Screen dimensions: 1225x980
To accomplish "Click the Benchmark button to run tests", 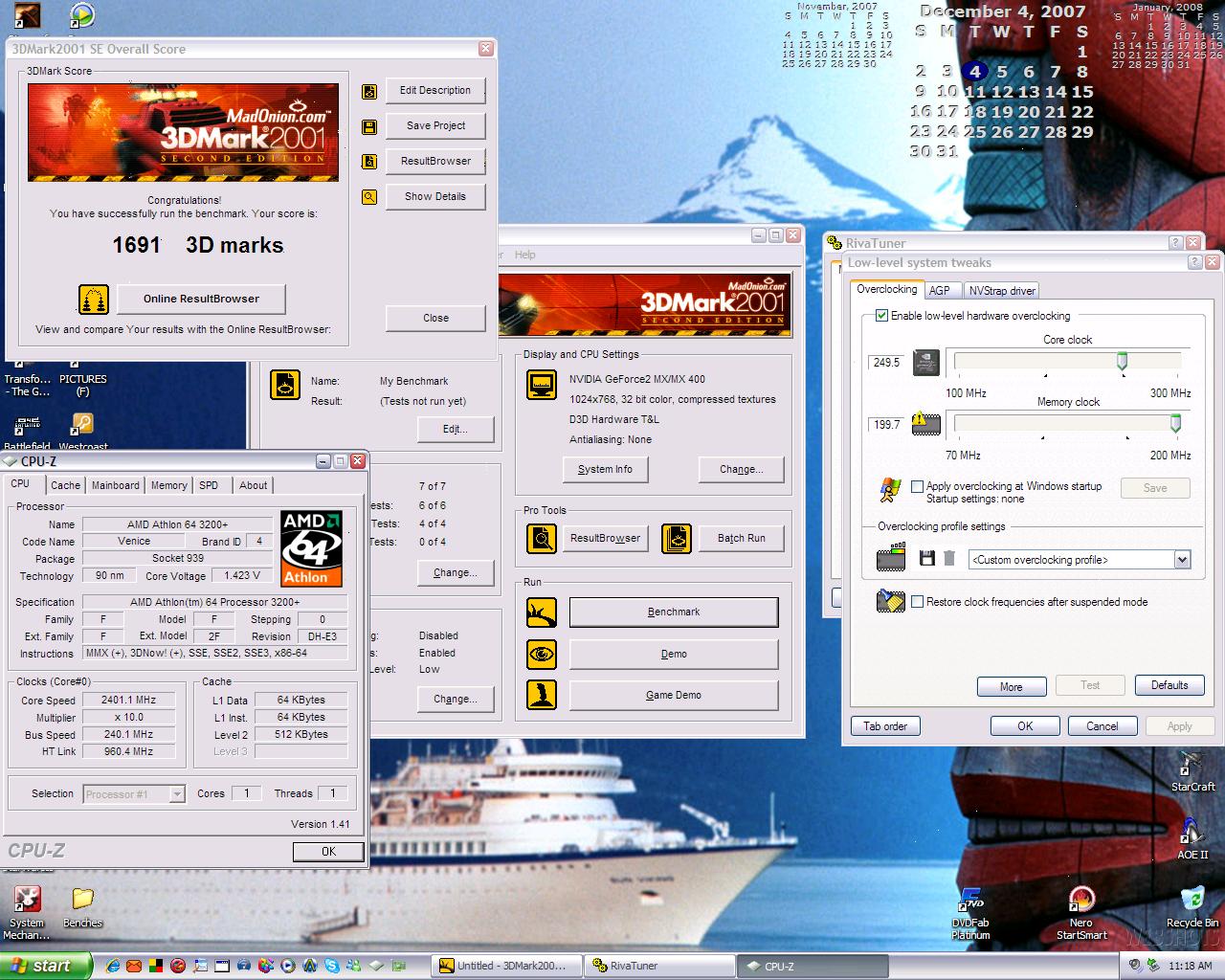I will 674,612.
